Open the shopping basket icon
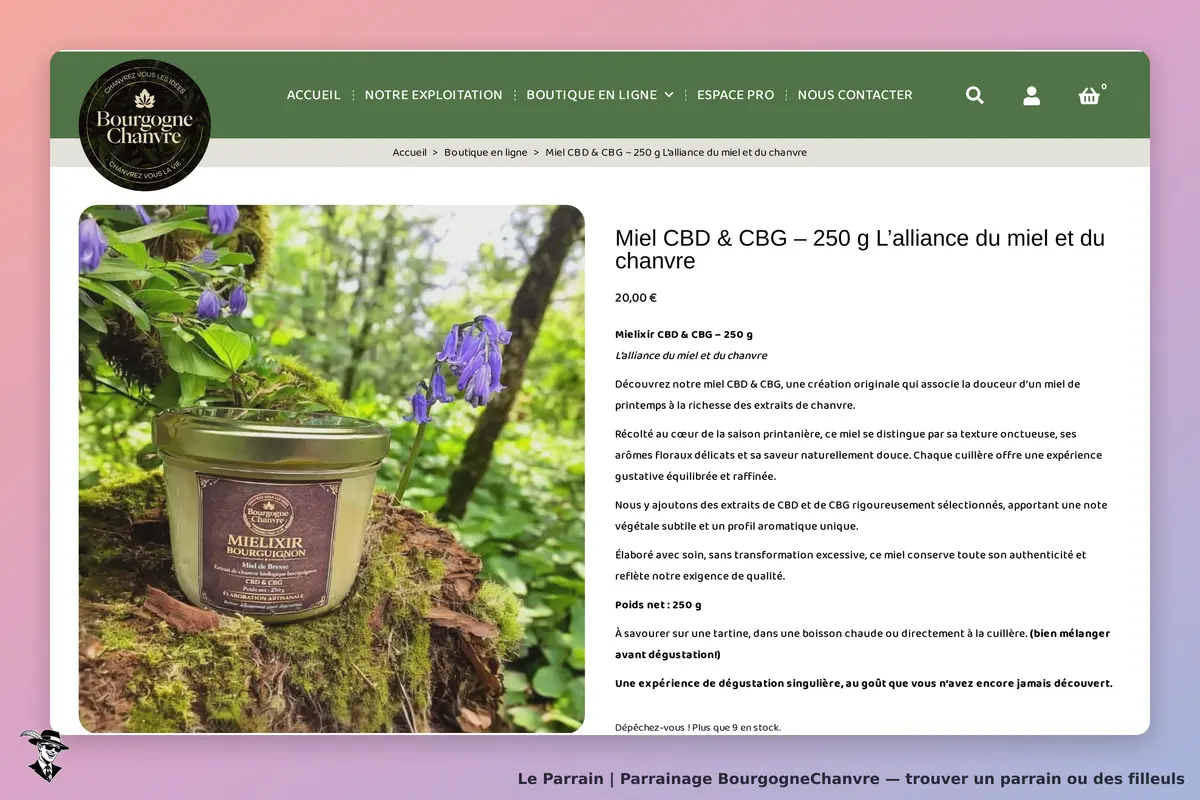1200x800 pixels. point(1089,96)
